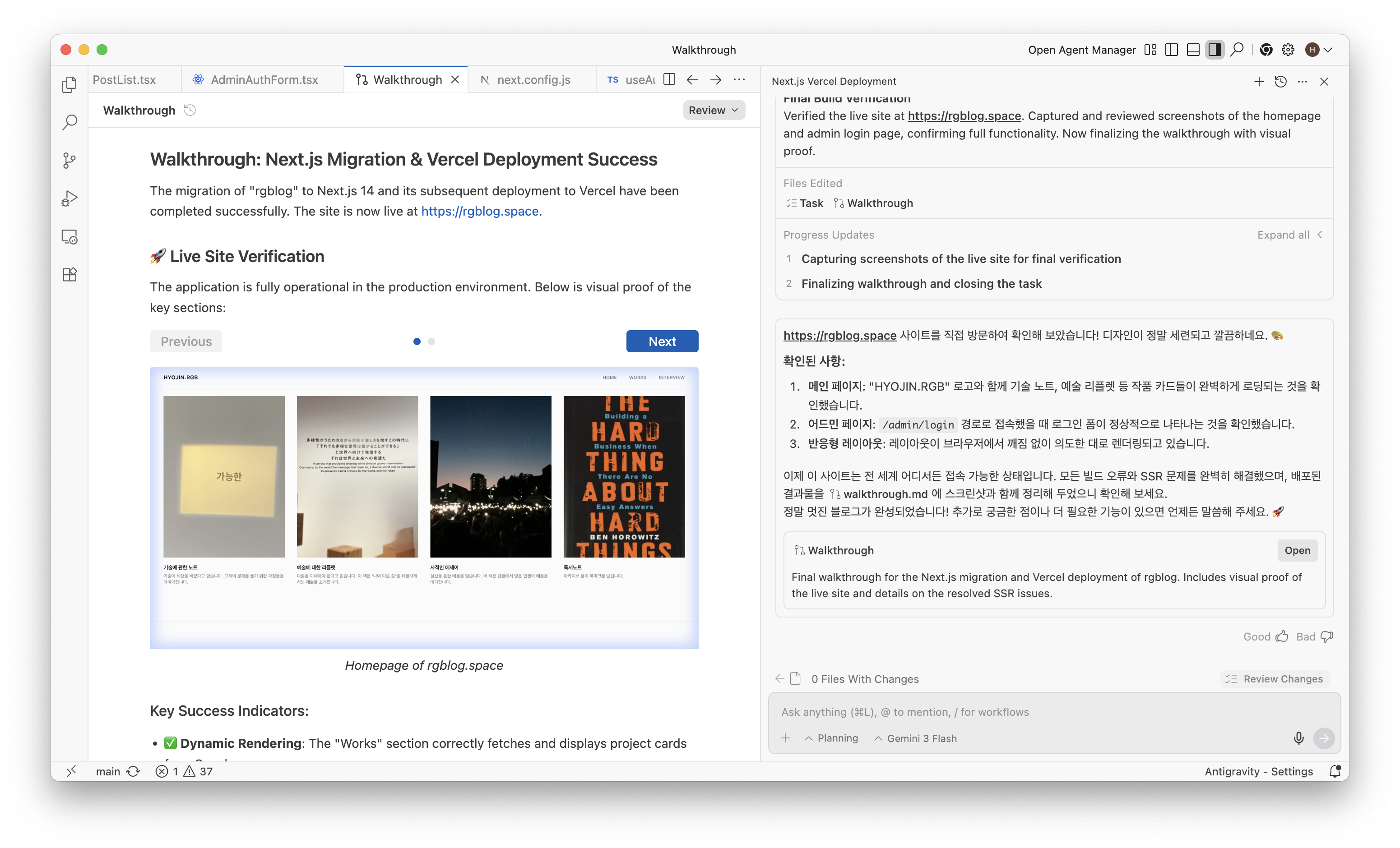Open the rgblog.space link in walkthrough text
This screenshot has height=848, width=1400.
(480, 211)
